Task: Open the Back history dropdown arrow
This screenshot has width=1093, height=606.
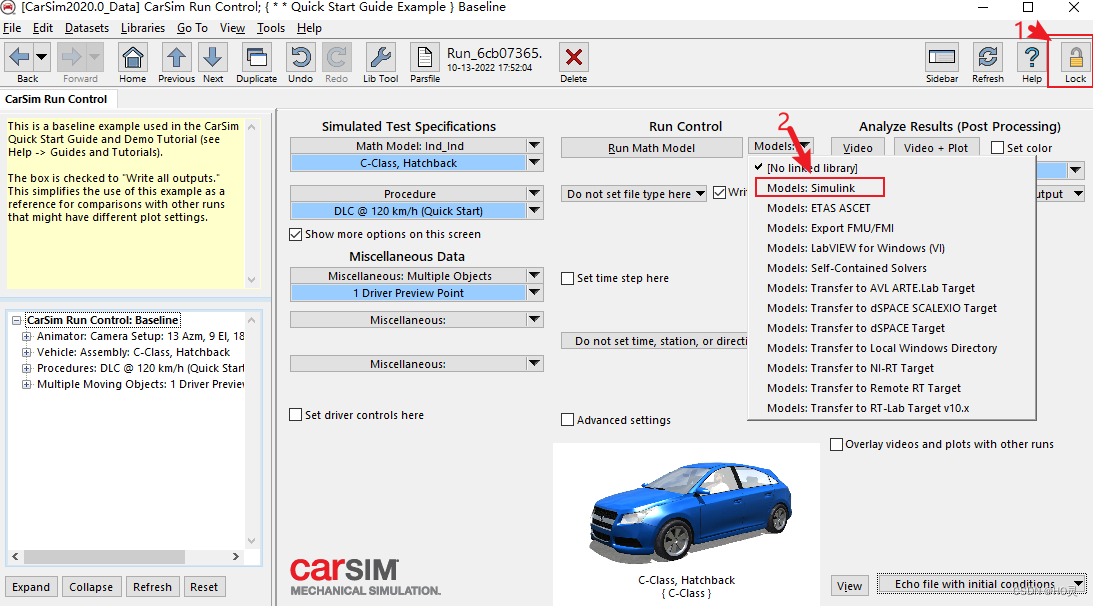Action: point(42,57)
